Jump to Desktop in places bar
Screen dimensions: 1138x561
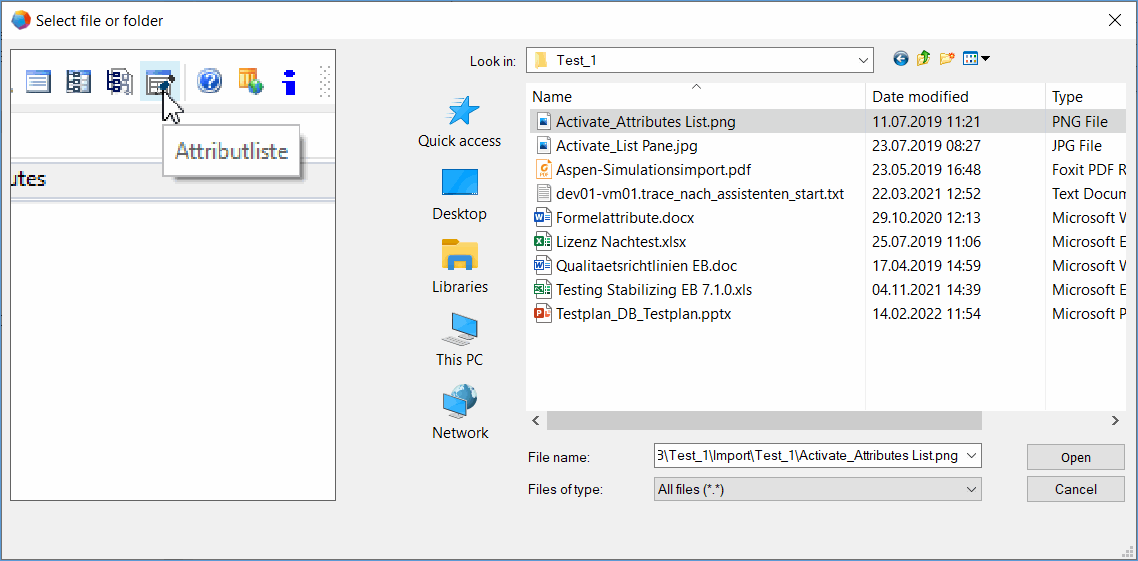pyautogui.click(x=459, y=195)
